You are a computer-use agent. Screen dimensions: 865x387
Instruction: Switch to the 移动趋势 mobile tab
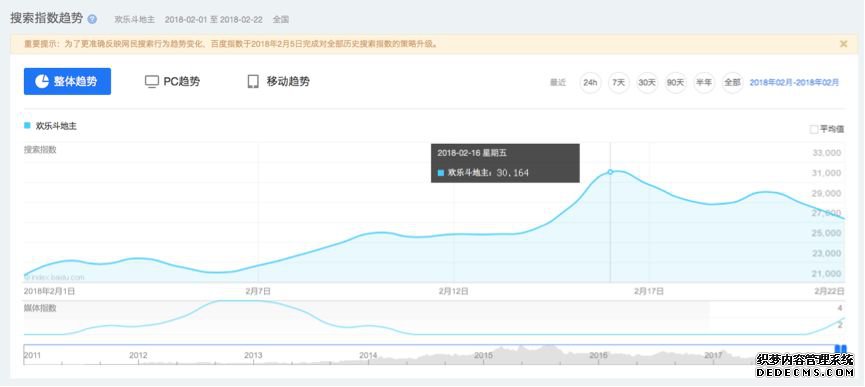pos(279,82)
